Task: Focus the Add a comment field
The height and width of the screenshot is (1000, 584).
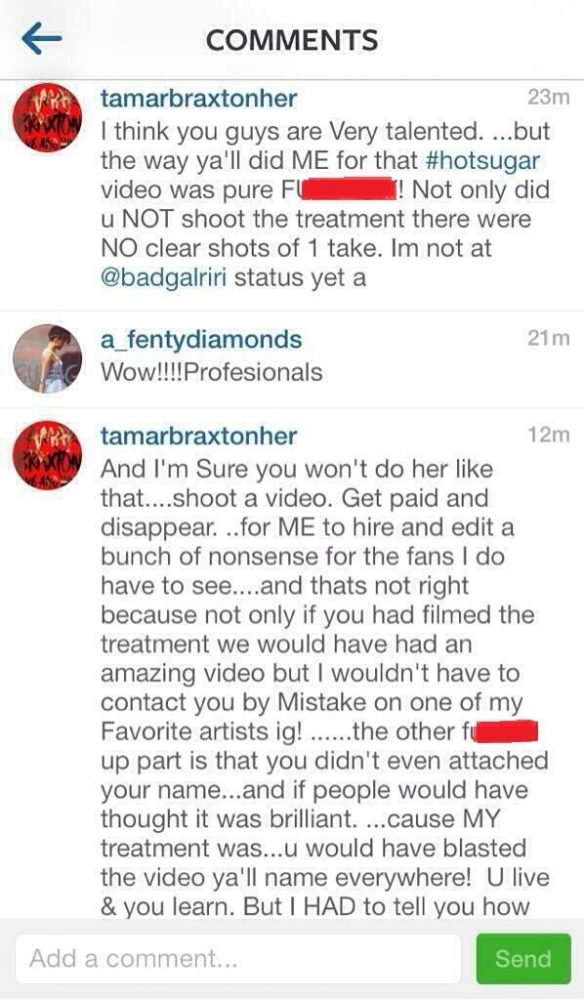Action: 238,959
